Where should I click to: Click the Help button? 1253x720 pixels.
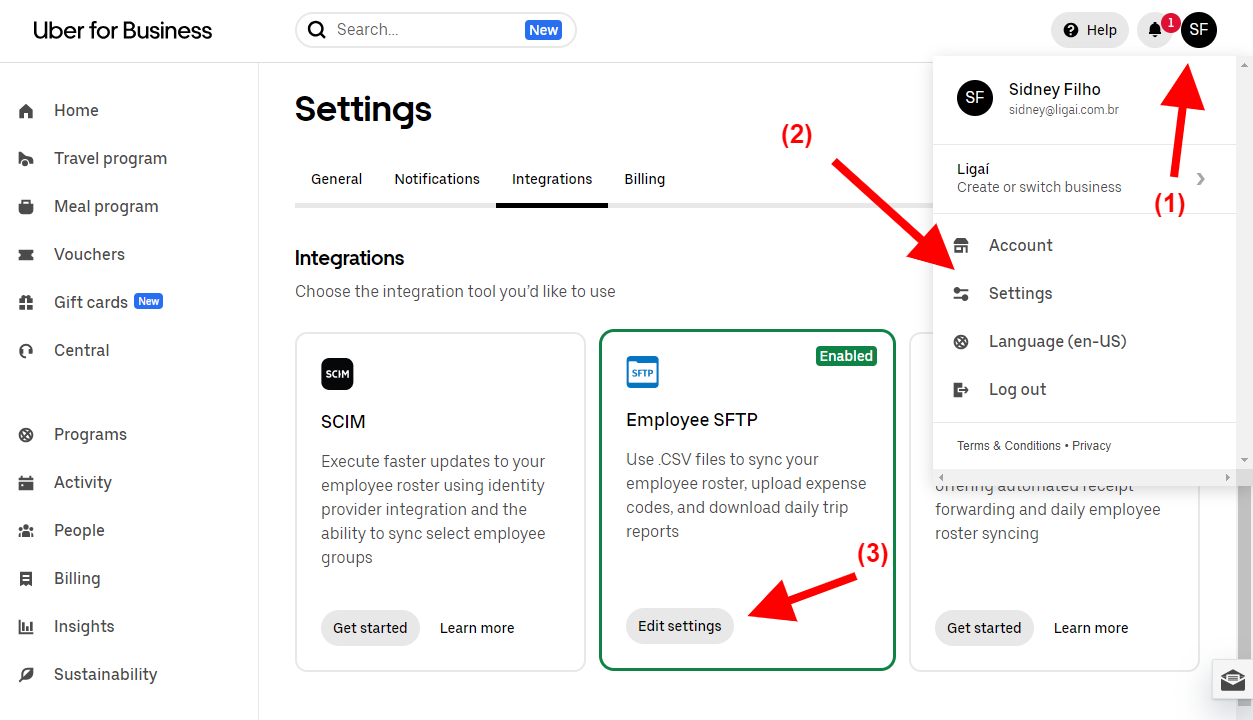[x=1090, y=30]
